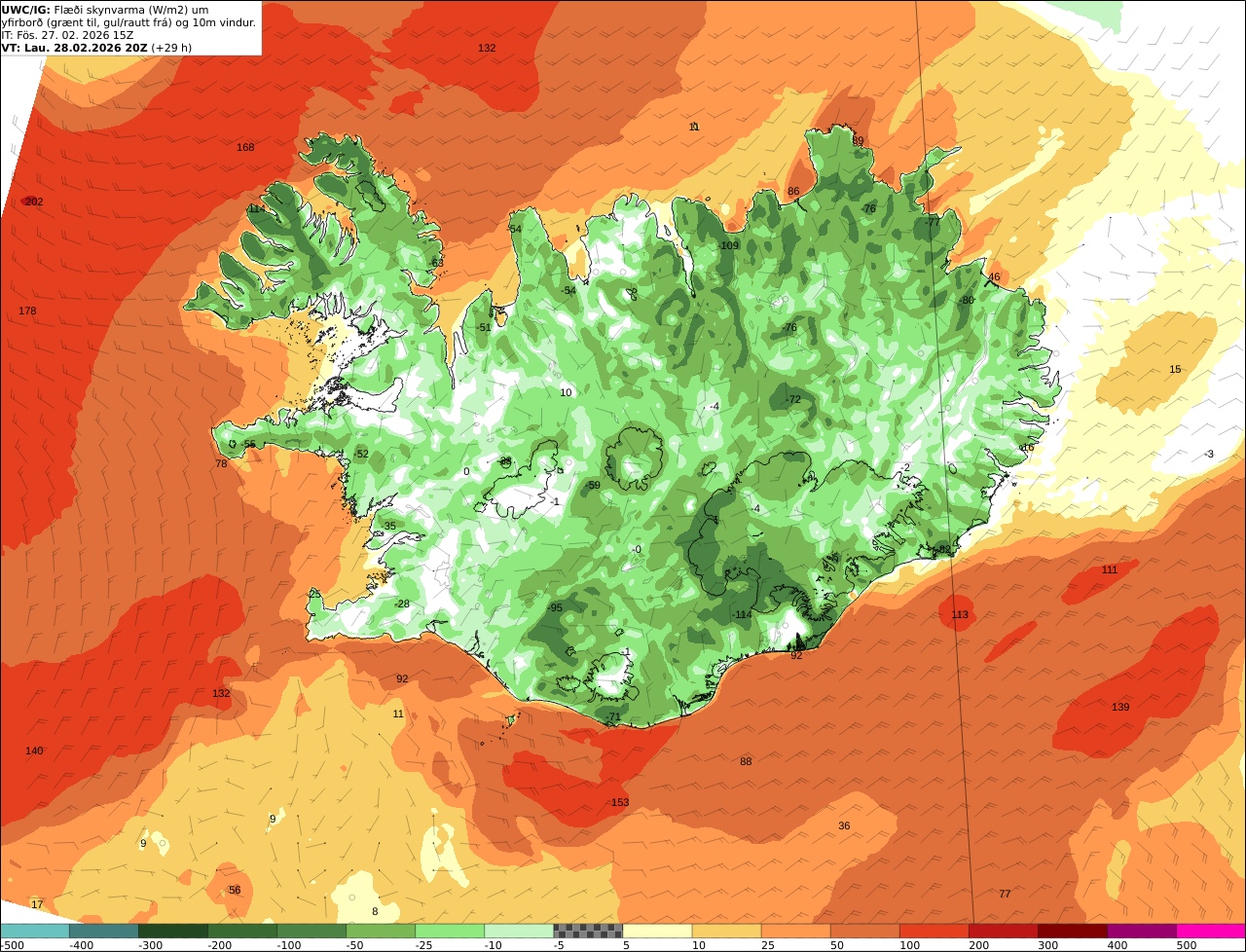This screenshot has width=1246, height=952.
Task: Select the dark red swatch between 300 and 400
Action: coord(1072,931)
